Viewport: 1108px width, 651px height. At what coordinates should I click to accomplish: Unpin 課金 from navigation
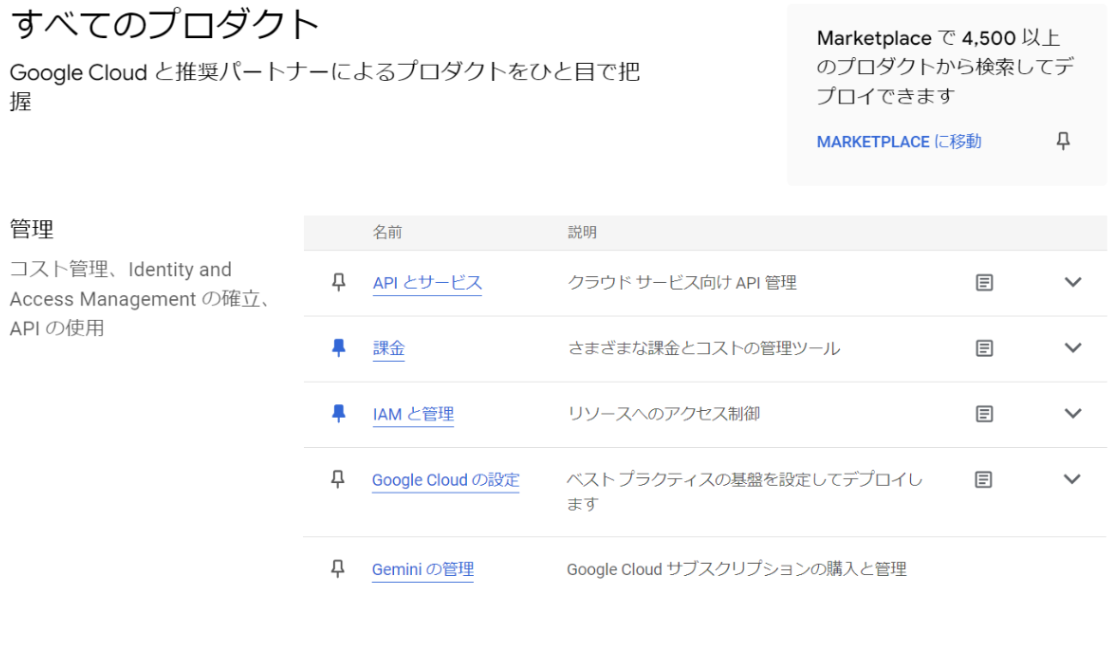click(x=339, y=348)
